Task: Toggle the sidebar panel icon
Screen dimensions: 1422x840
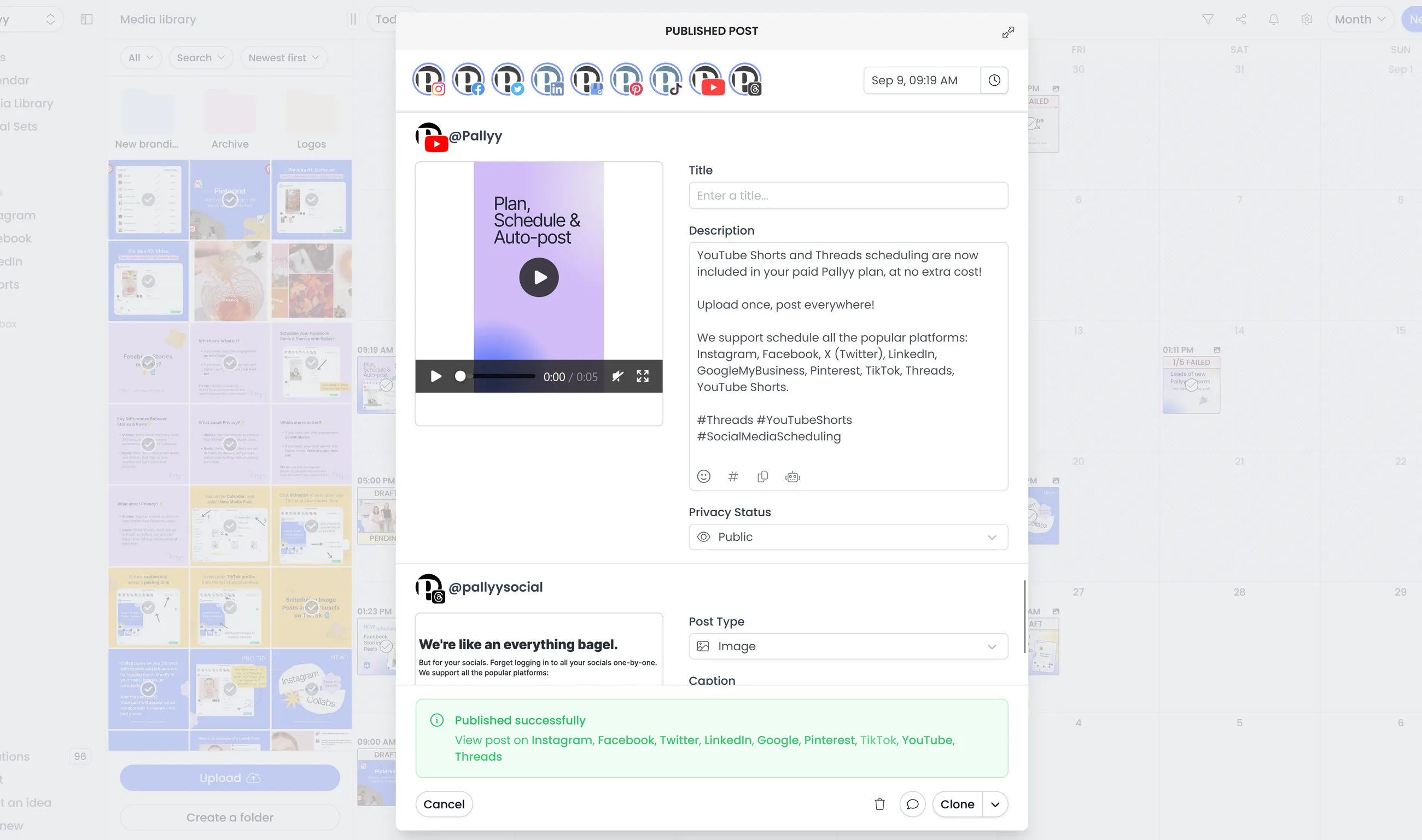Action: [x=86, y=19]
